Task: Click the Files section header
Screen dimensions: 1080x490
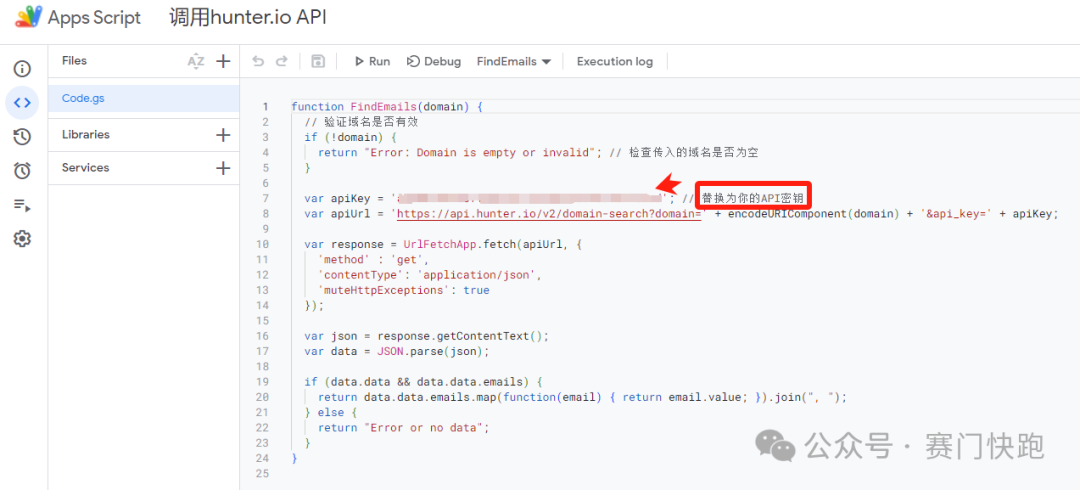Action: tap(74, 61)
